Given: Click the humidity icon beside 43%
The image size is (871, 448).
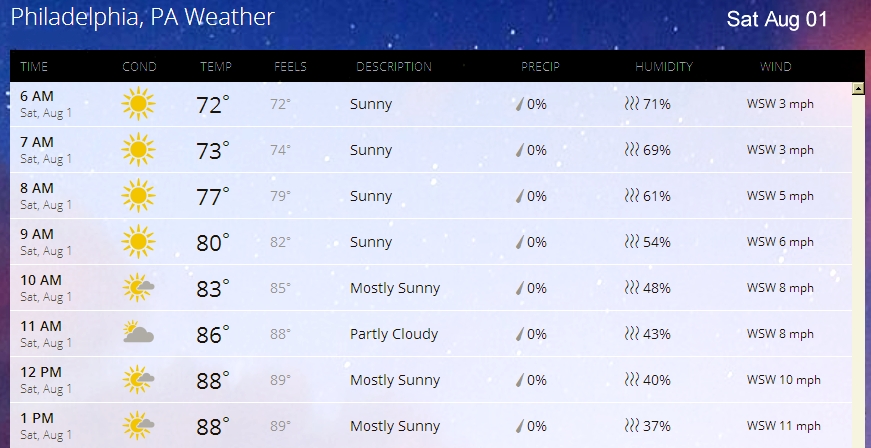Looking at the screenshot, I should (631, 334).
